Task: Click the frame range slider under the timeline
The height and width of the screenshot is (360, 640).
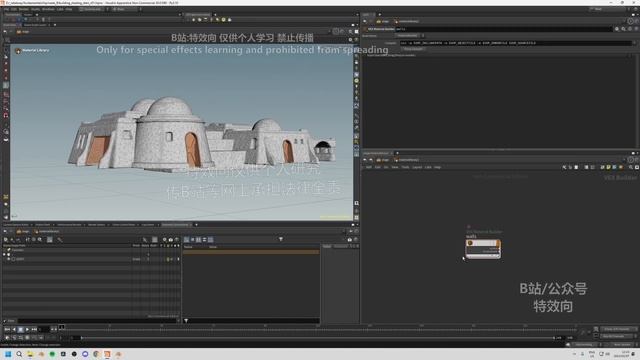Action: 318,338
